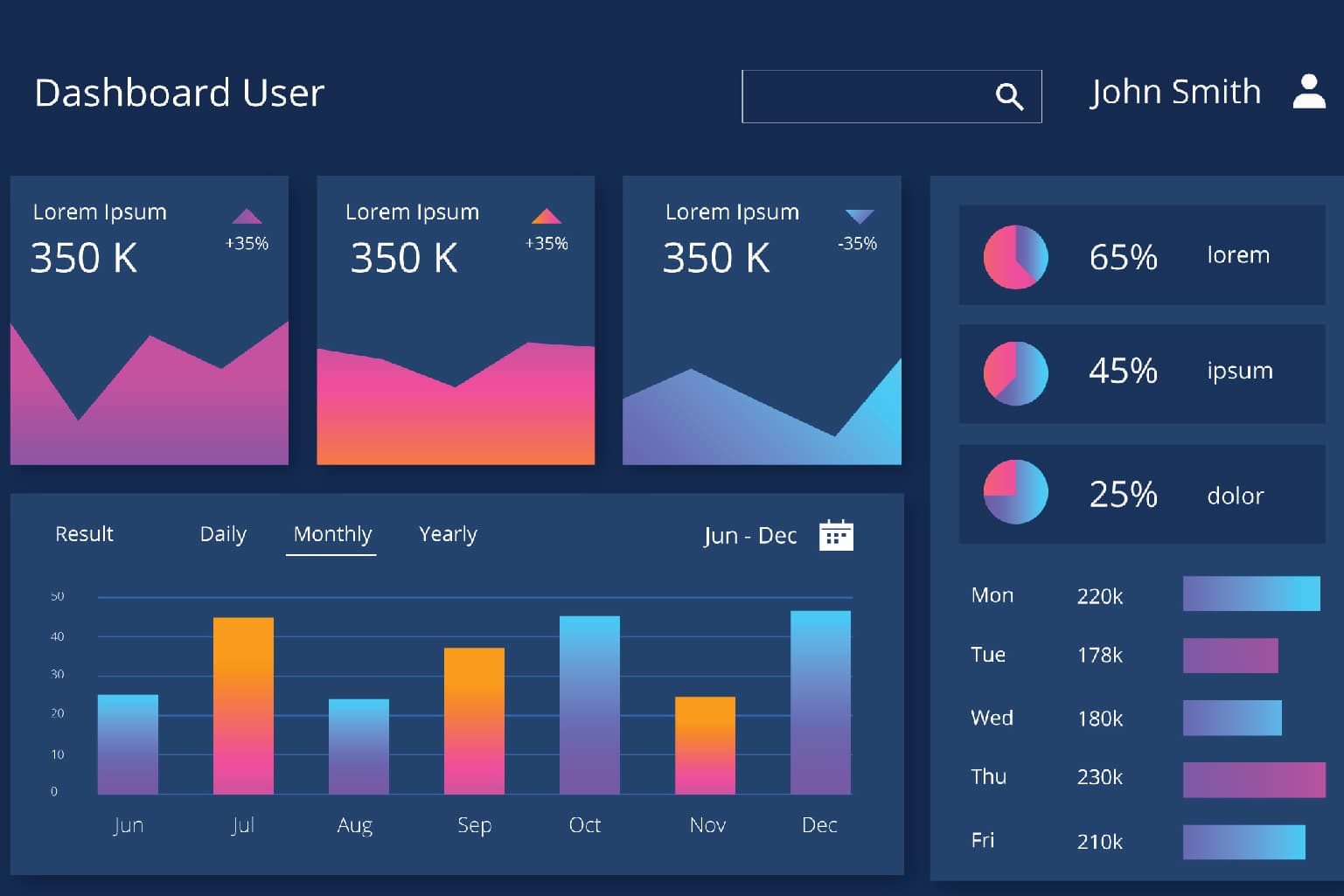
Task: Open the Jun - Dec date range selector
Action: click(750, 534)
